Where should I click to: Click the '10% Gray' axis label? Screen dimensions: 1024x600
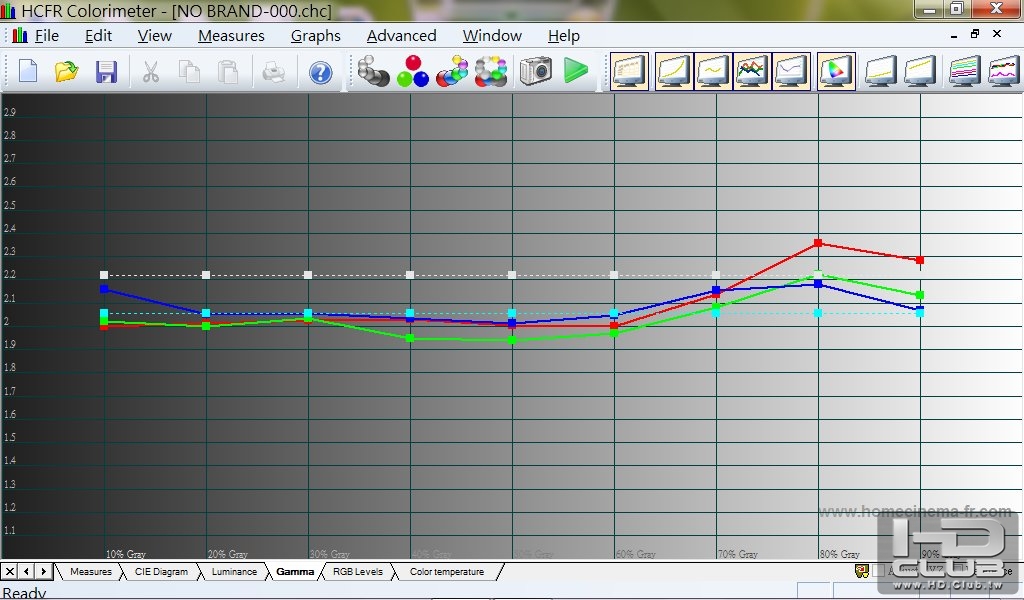coord(125,554)
